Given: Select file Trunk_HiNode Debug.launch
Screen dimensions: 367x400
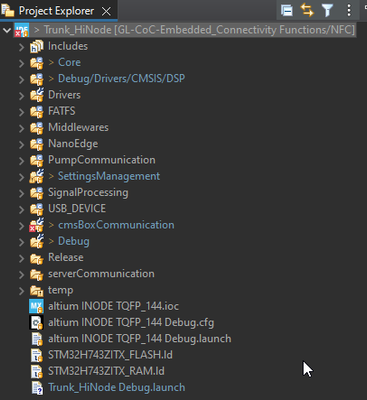Looking at the screenshot, I should point(117,388).
